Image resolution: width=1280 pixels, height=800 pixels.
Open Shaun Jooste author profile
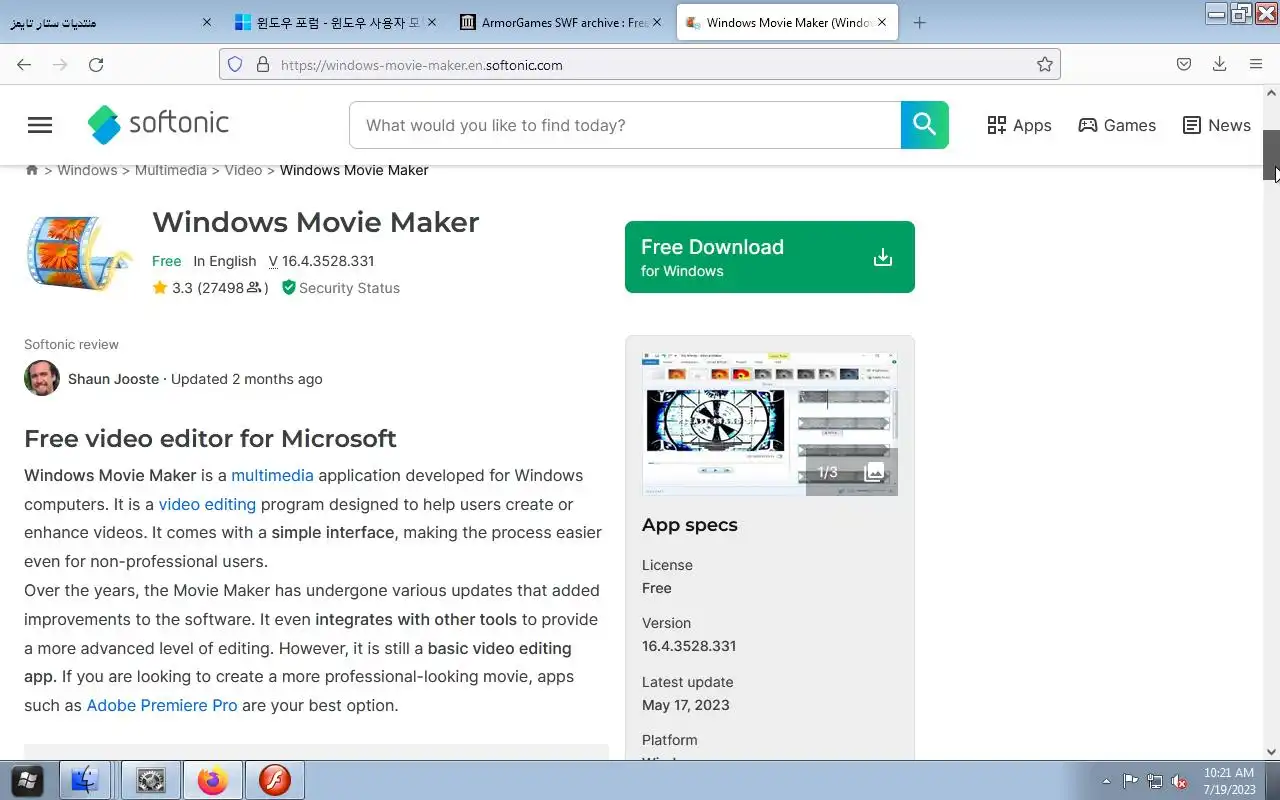[113, 379]
